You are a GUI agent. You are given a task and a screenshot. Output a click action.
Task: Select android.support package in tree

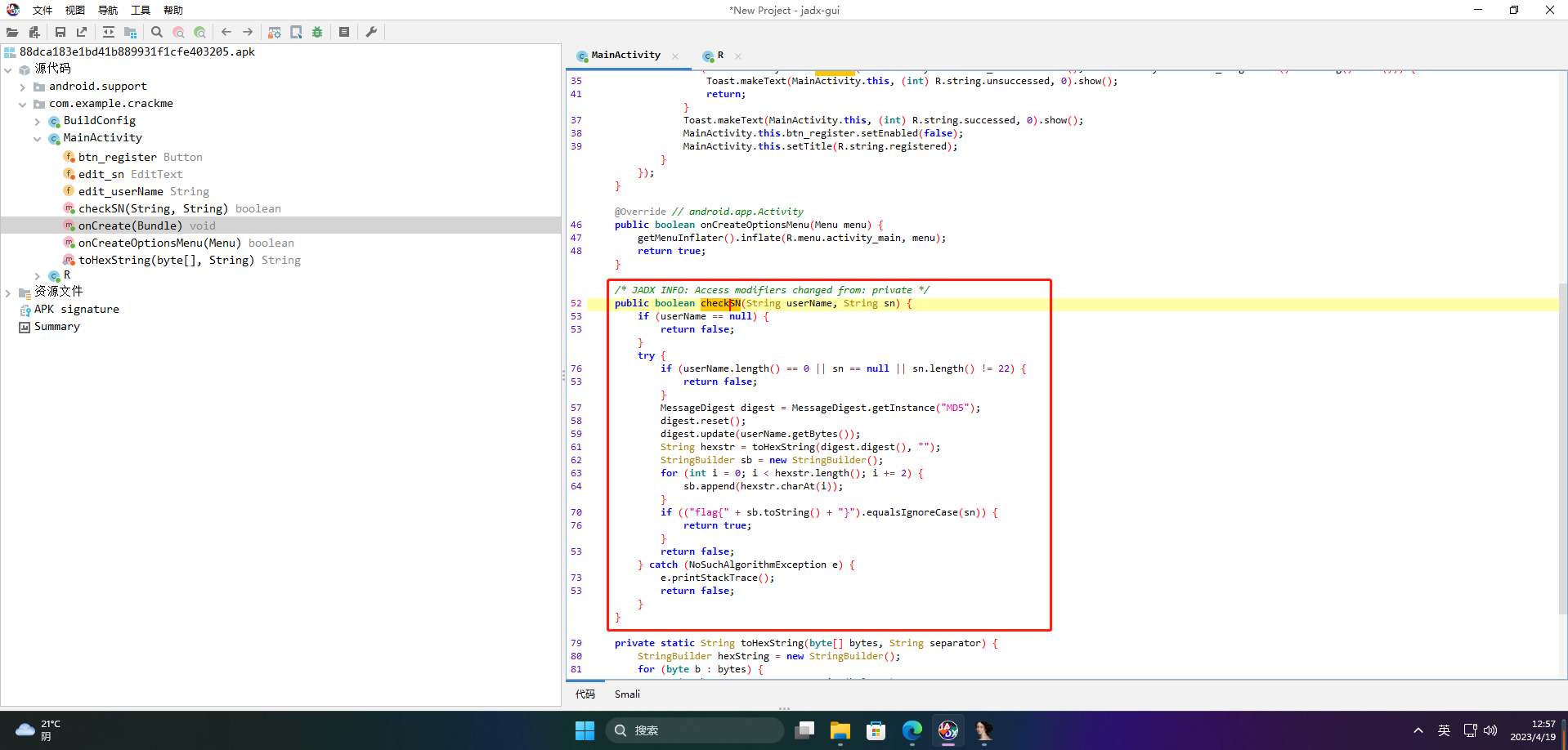pos(97,86)
